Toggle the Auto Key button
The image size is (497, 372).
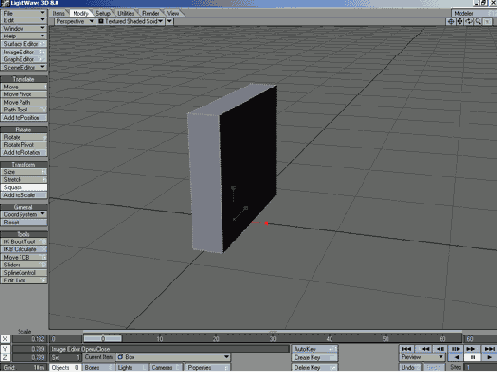(x=315, y=349)
